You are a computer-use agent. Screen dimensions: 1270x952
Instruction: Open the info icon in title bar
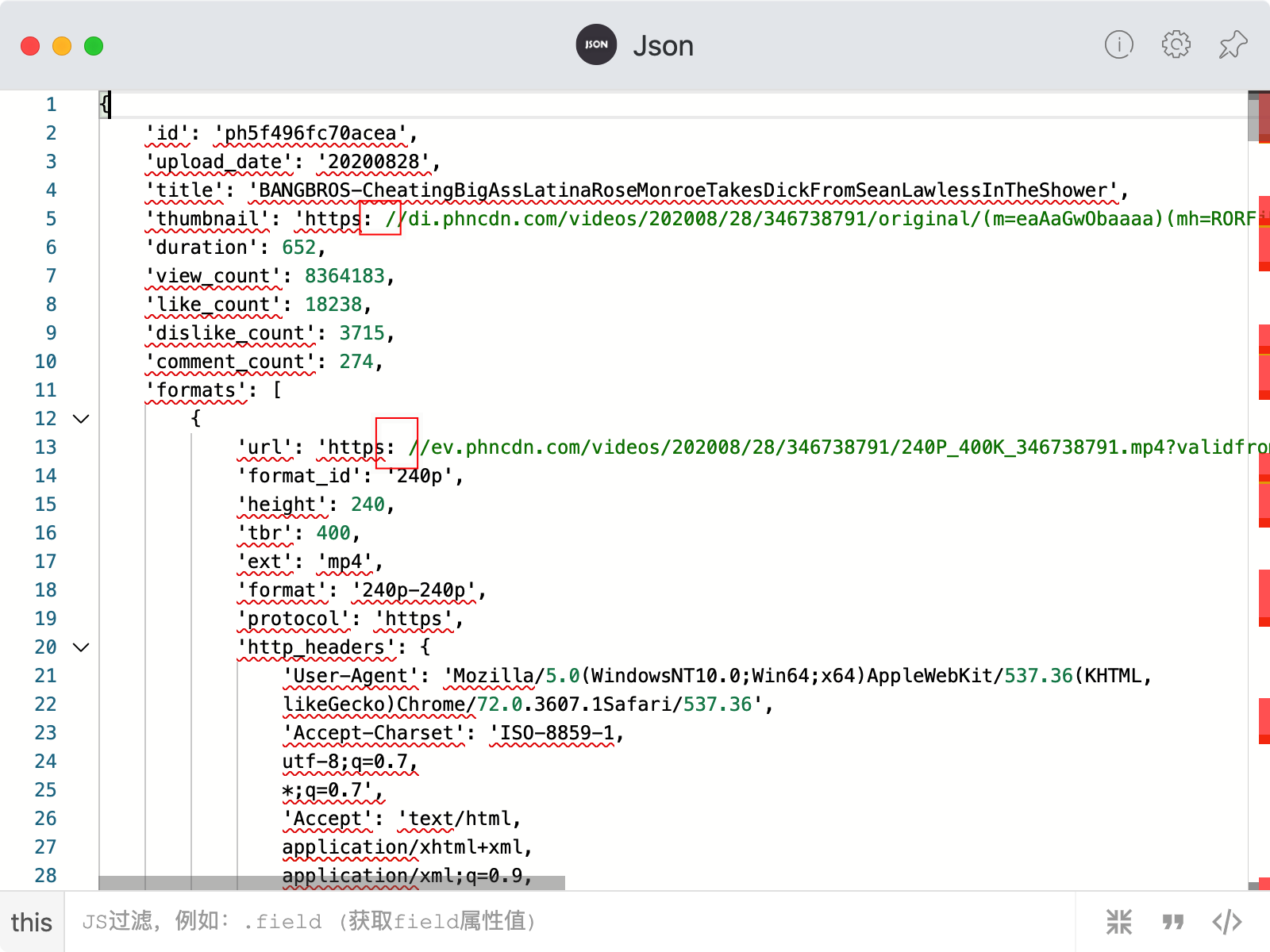pos(1119,45)
